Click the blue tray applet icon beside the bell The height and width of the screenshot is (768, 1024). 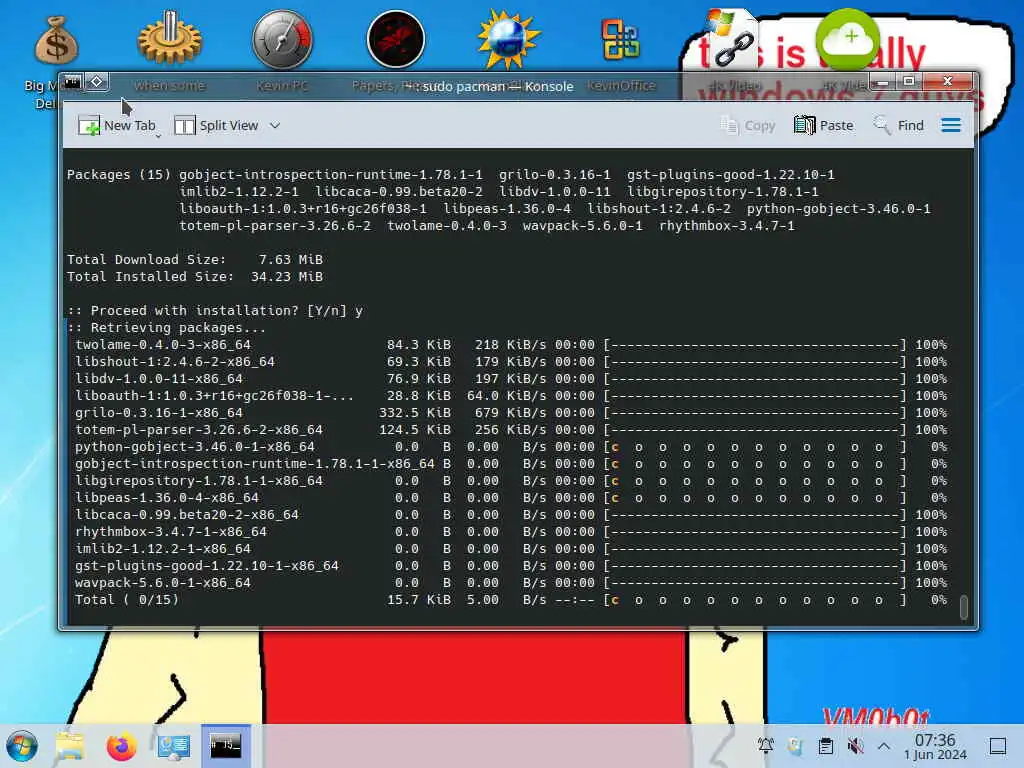click(x=795, y=745)
